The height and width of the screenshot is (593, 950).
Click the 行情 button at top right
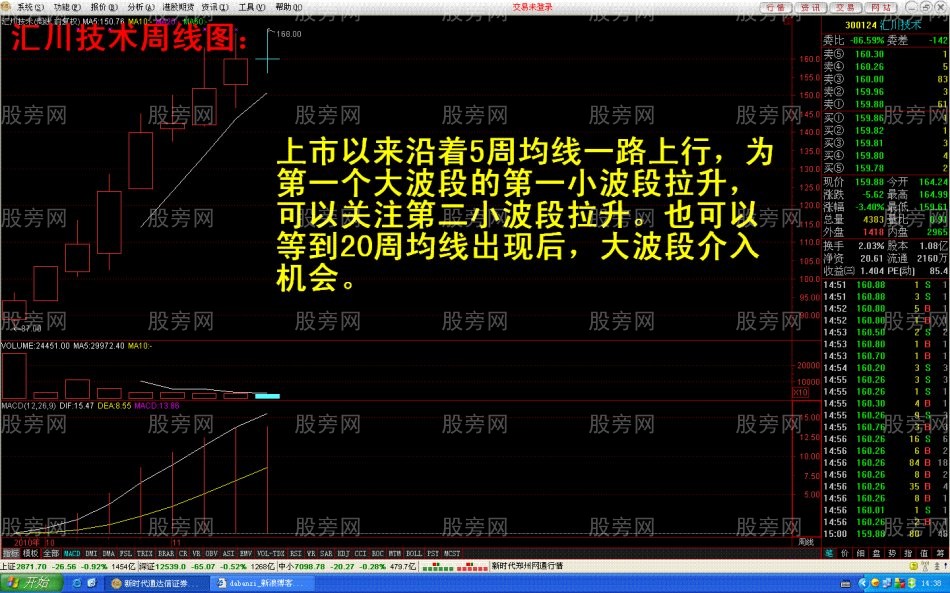pyautogui.click(x=776, y=7)
